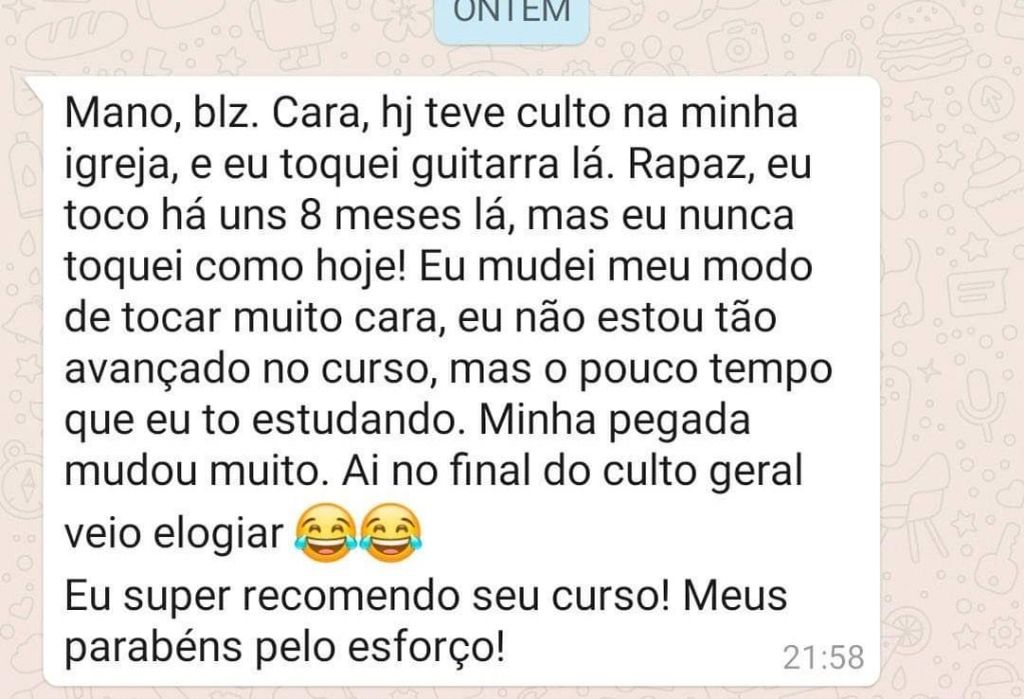Click the word "estudando" in the message
The image size is (1024, 699).
tap(353, 421)
